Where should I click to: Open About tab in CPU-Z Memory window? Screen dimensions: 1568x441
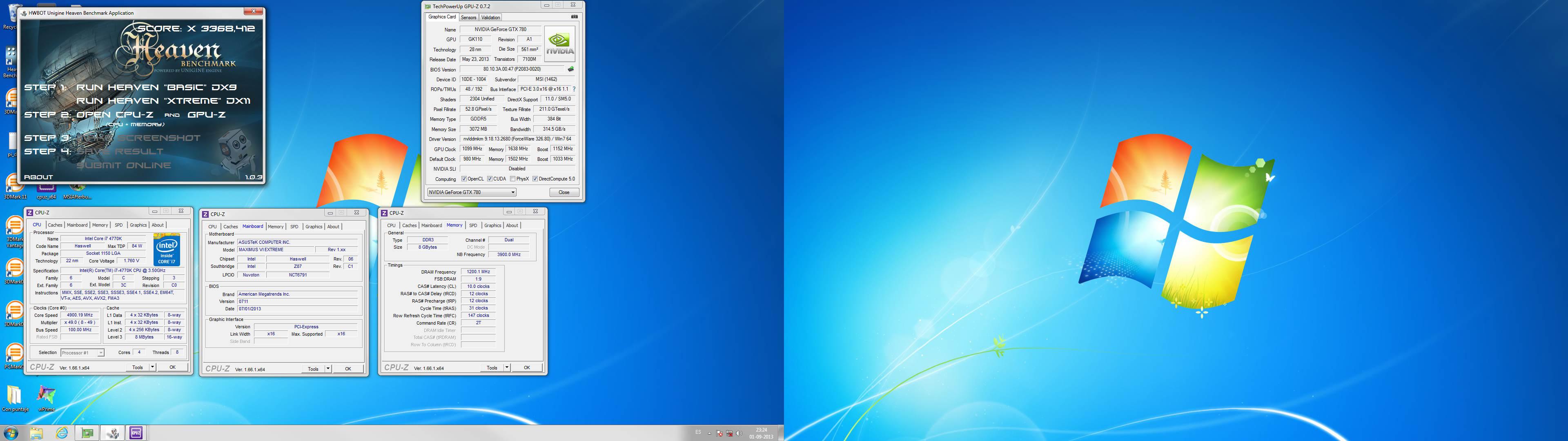pos(512,225)
